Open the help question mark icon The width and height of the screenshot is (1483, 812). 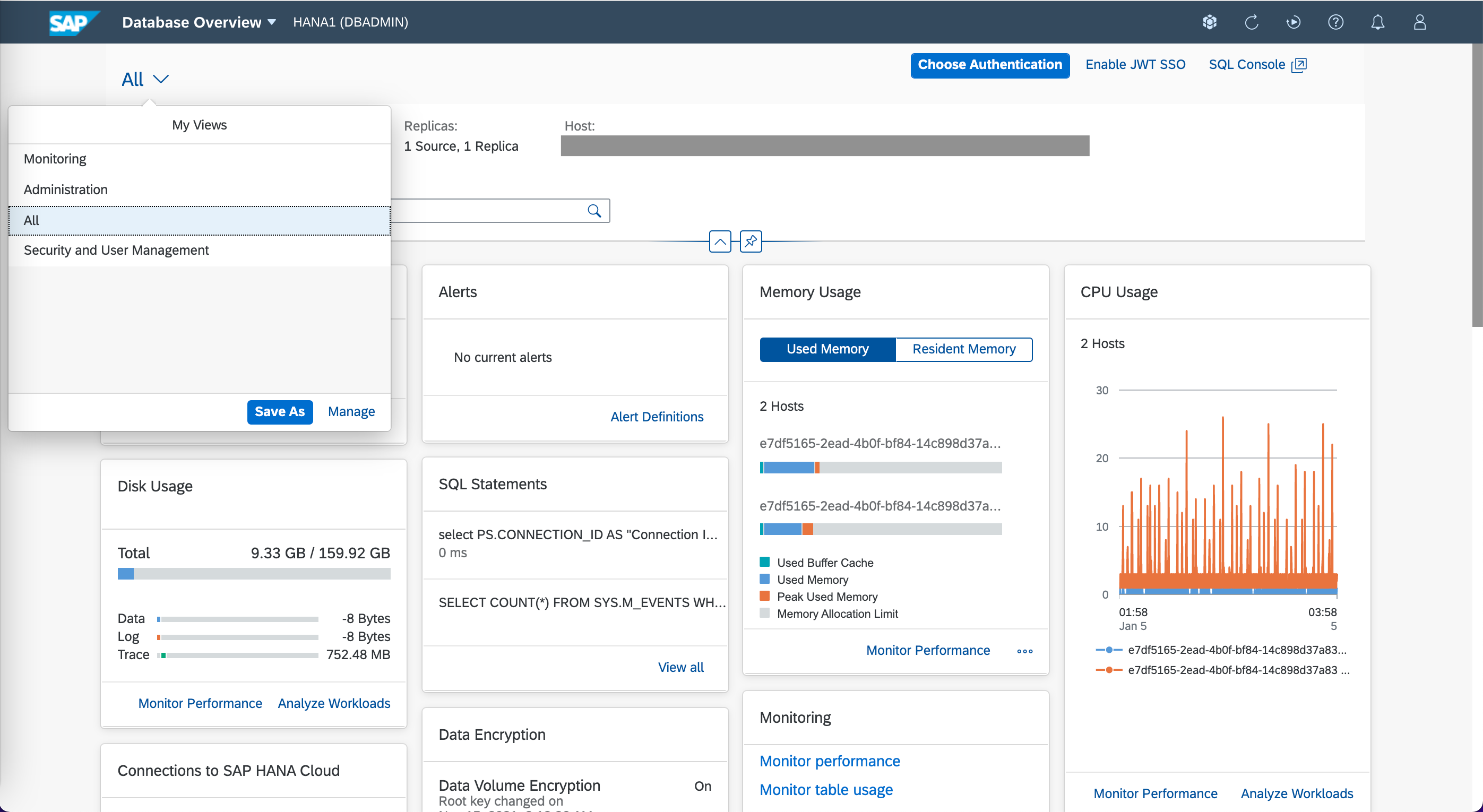[x=1335, y=22]
